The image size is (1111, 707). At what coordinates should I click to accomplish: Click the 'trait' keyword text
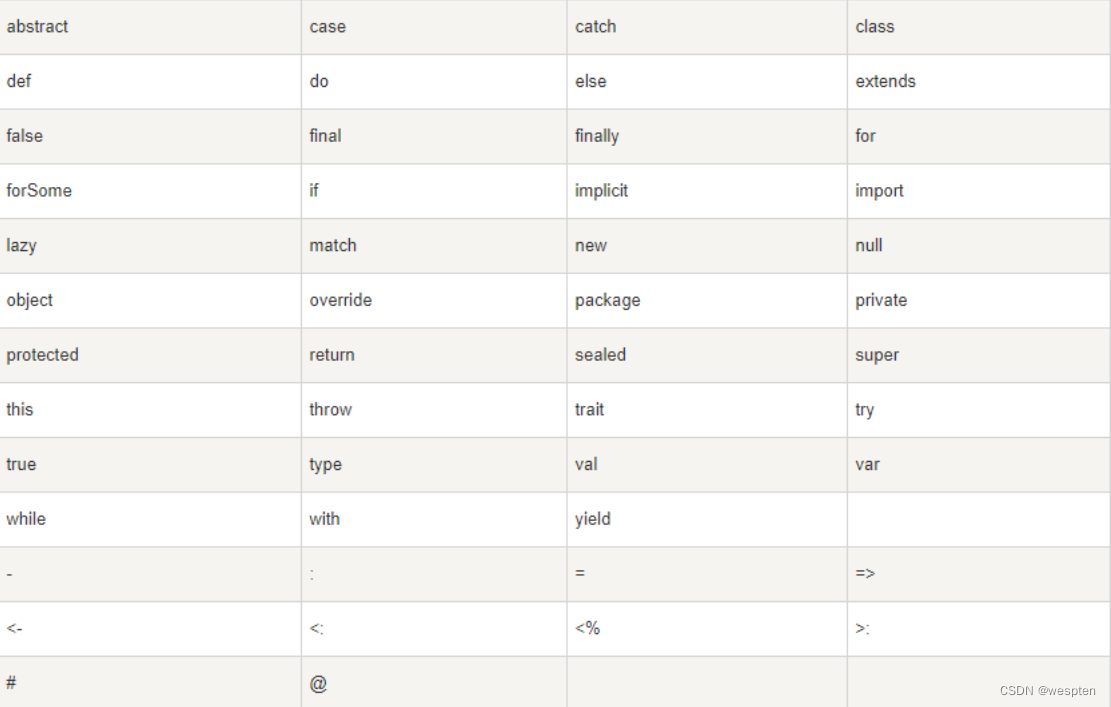[x=590, y=410]
